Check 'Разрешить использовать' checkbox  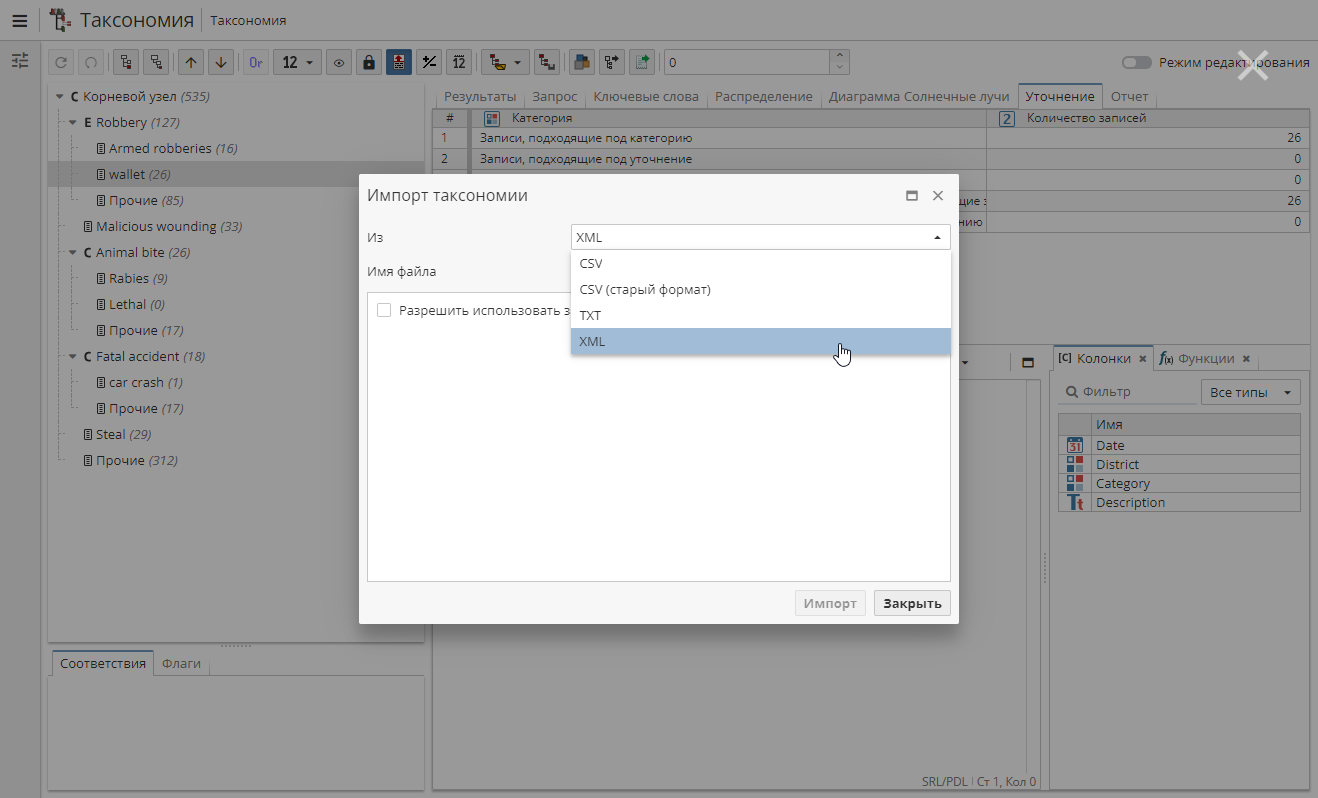coord(384,310)
